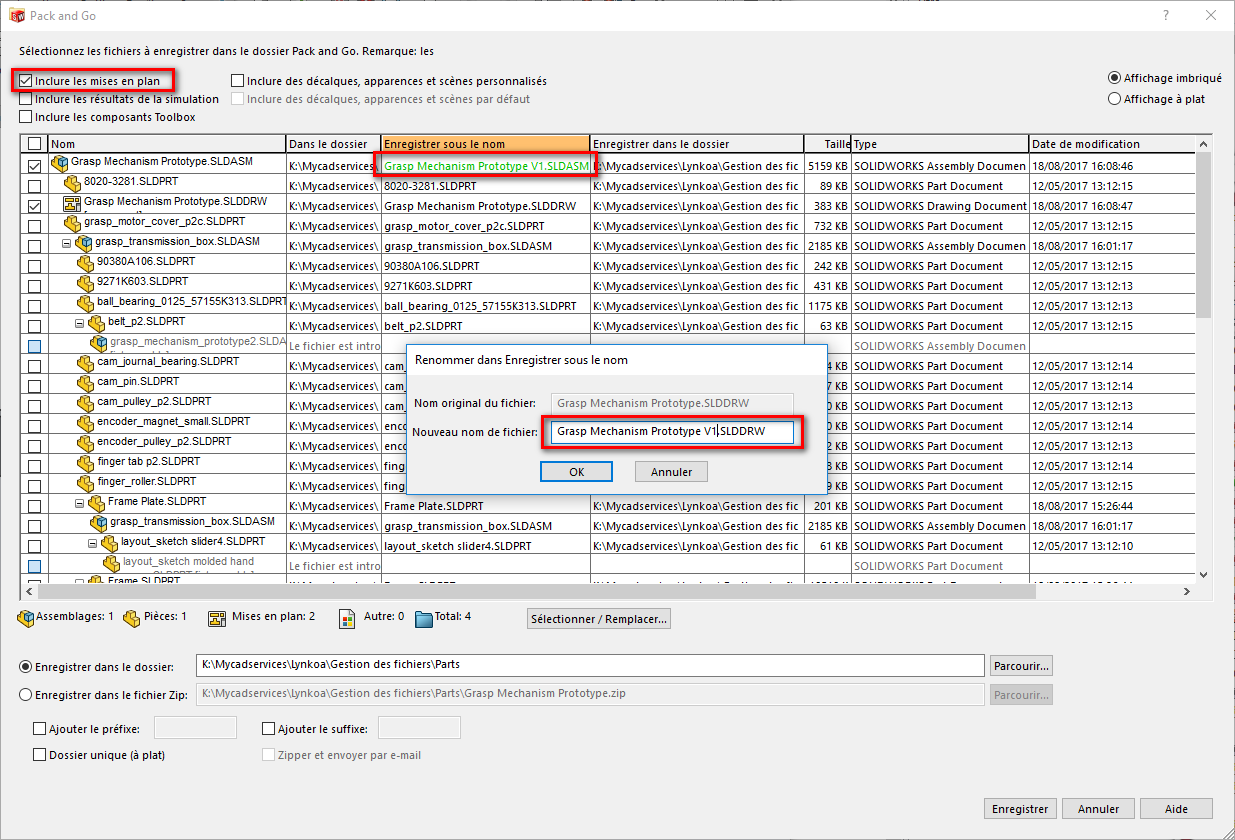Click the Frame Plate.SLDPRT part icon

(x=97, y=503)
